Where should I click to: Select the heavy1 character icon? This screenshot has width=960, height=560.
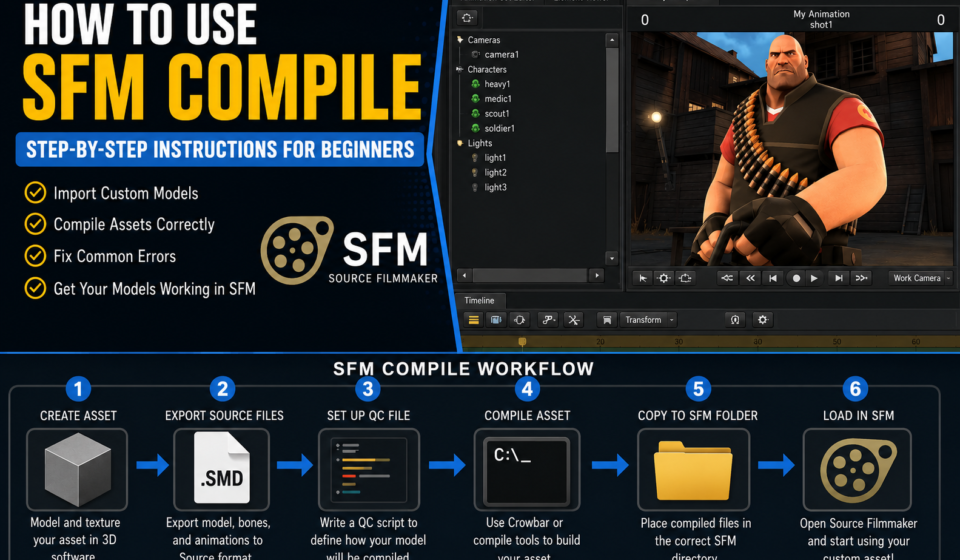(x=475, y=84)
